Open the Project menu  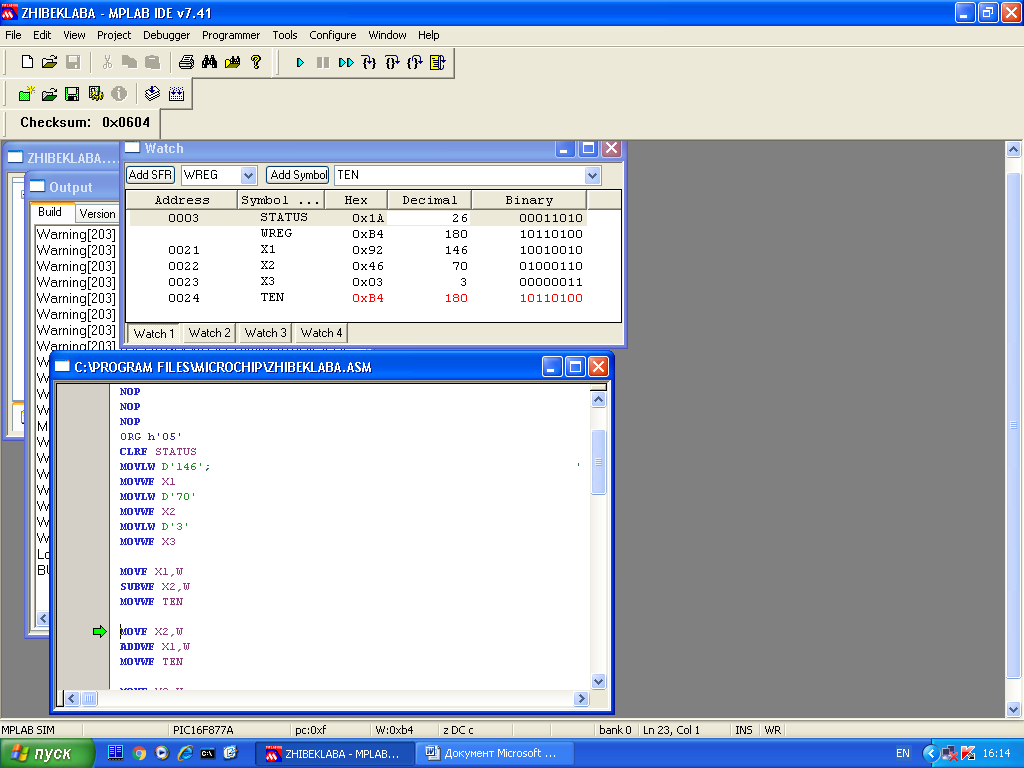pyautogui.click(x=114, y=35)
